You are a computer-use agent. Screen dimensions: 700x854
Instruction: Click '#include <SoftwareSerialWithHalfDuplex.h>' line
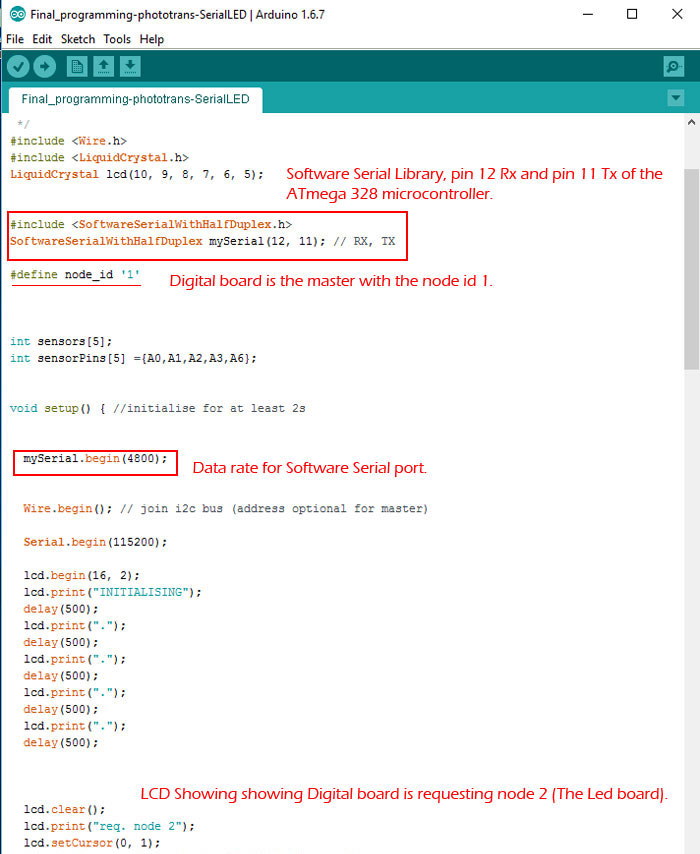(x=151, y=224)
